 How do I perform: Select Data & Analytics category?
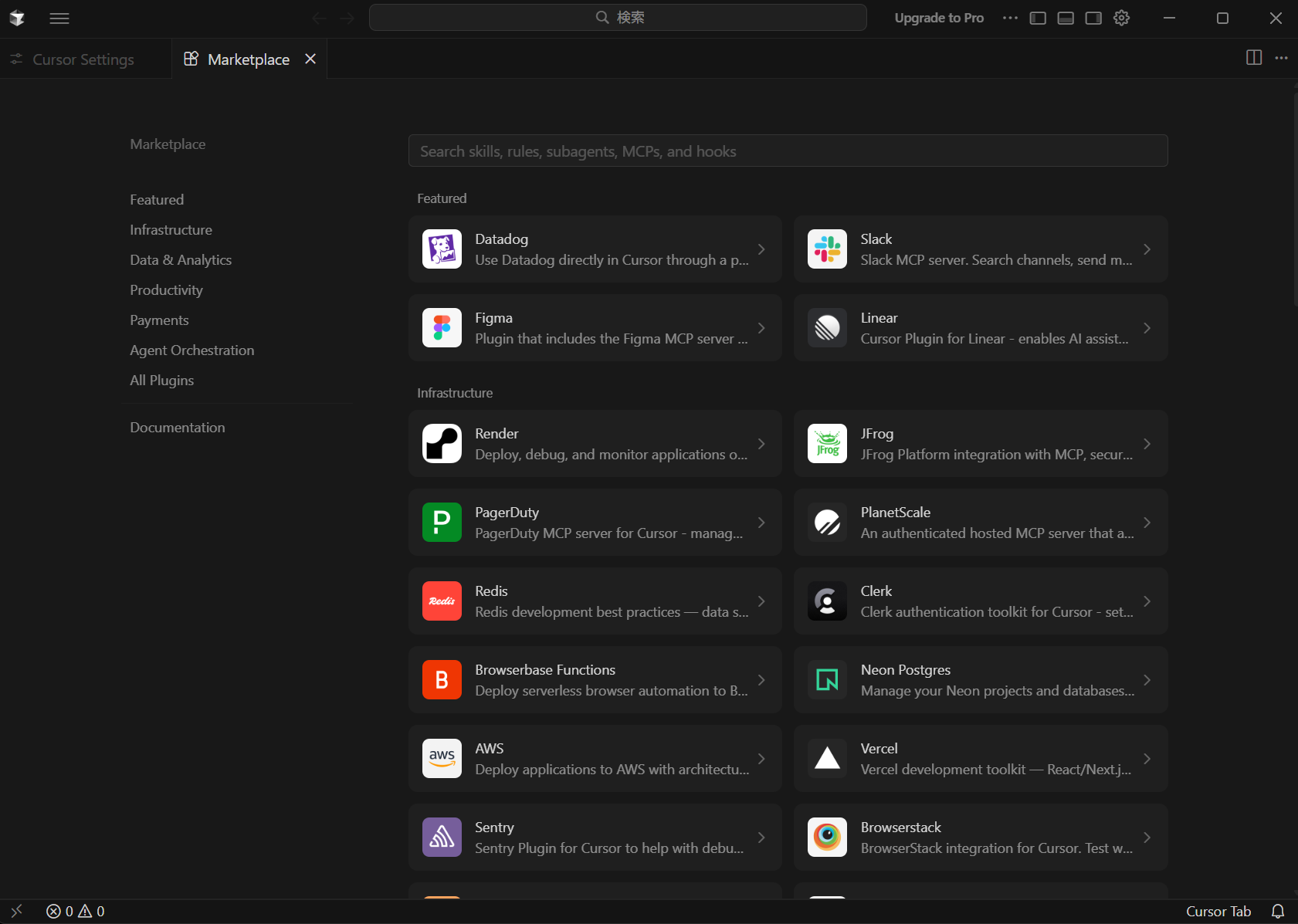pos(181,260)
